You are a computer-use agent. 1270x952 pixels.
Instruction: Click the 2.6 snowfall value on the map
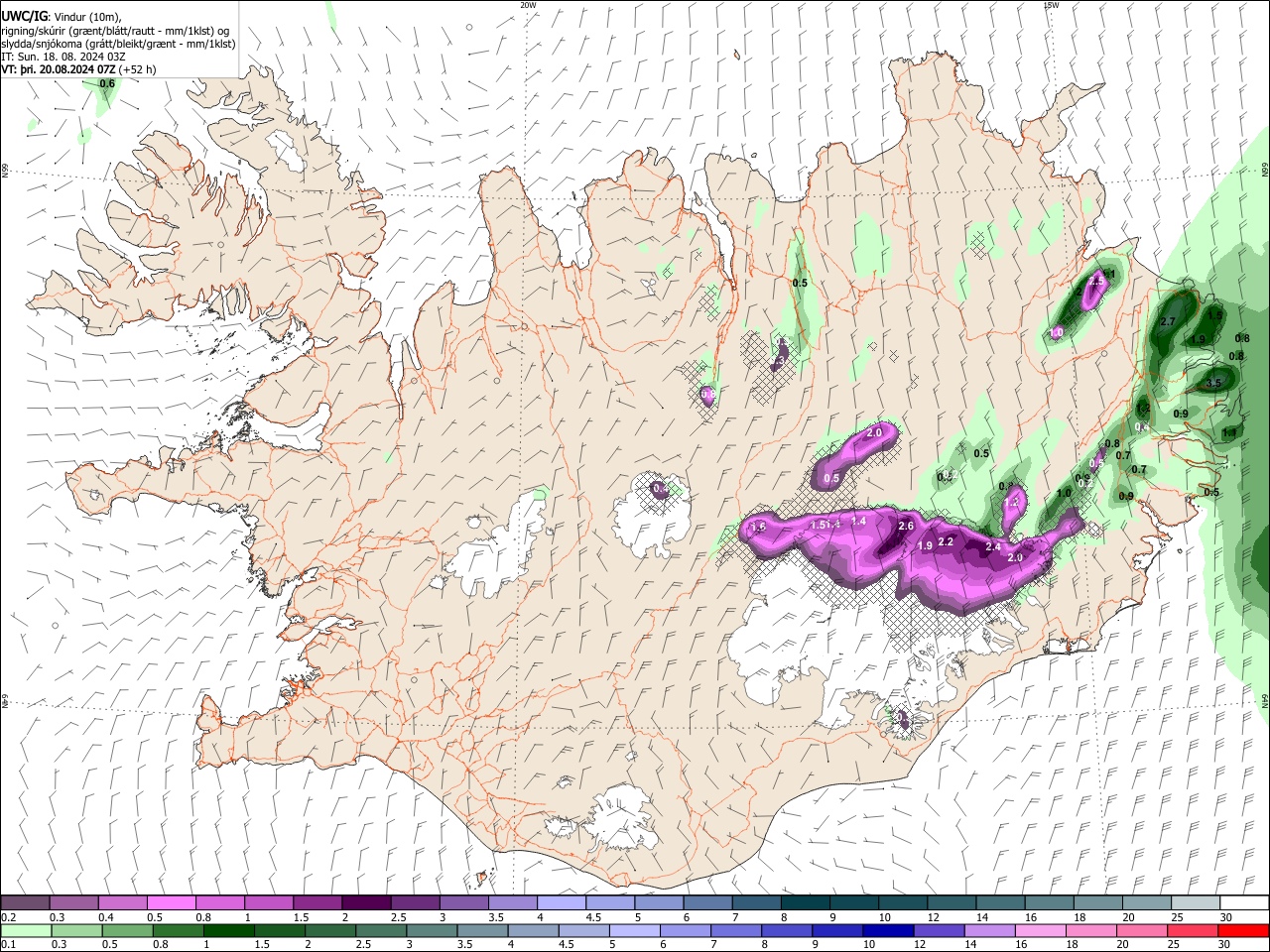pos(906,526)
